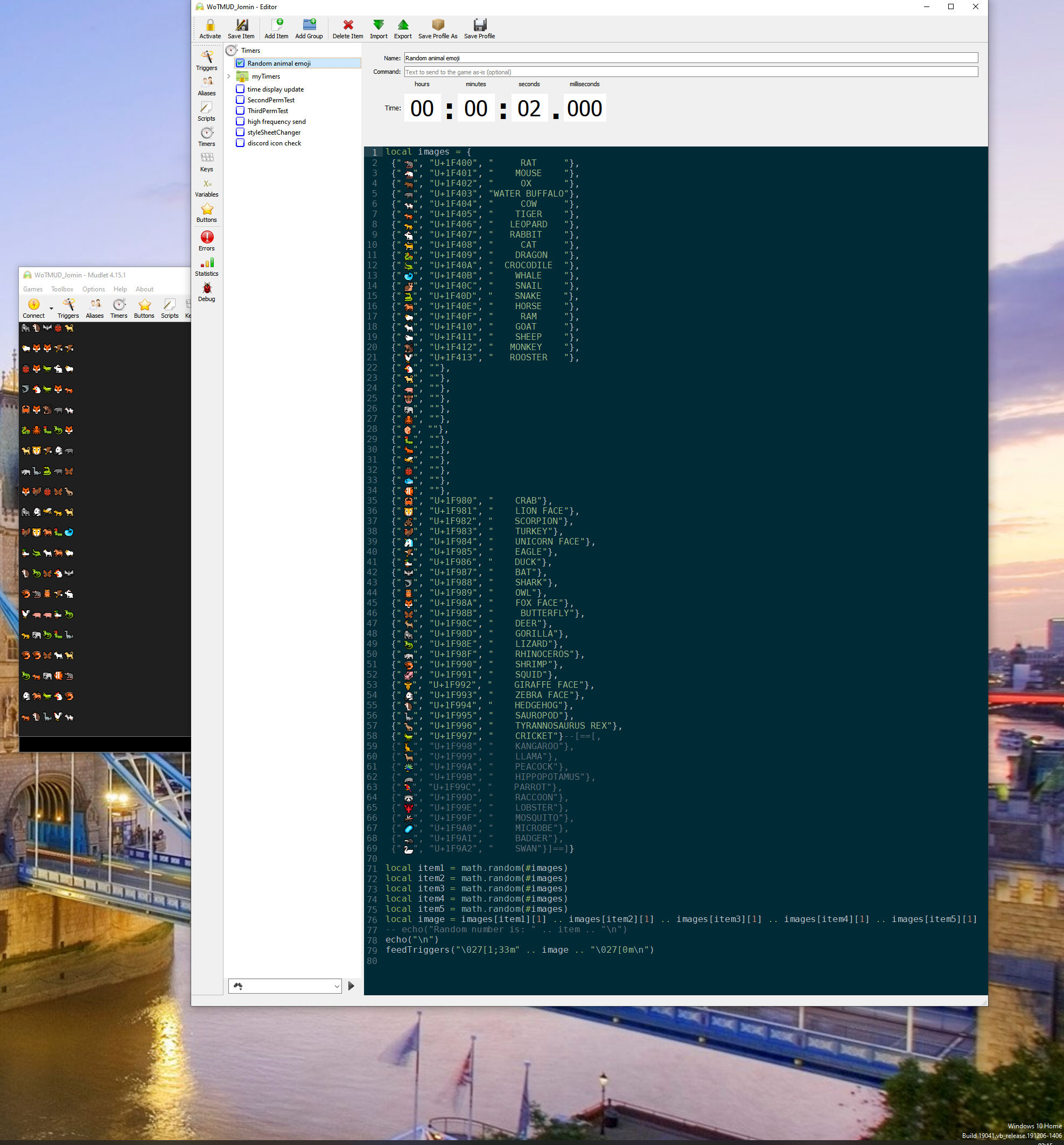This screenshot has width=1064, height=1145.
Task: Open the Toolbox menu in Mudlet
Action: tap(62, 289)
